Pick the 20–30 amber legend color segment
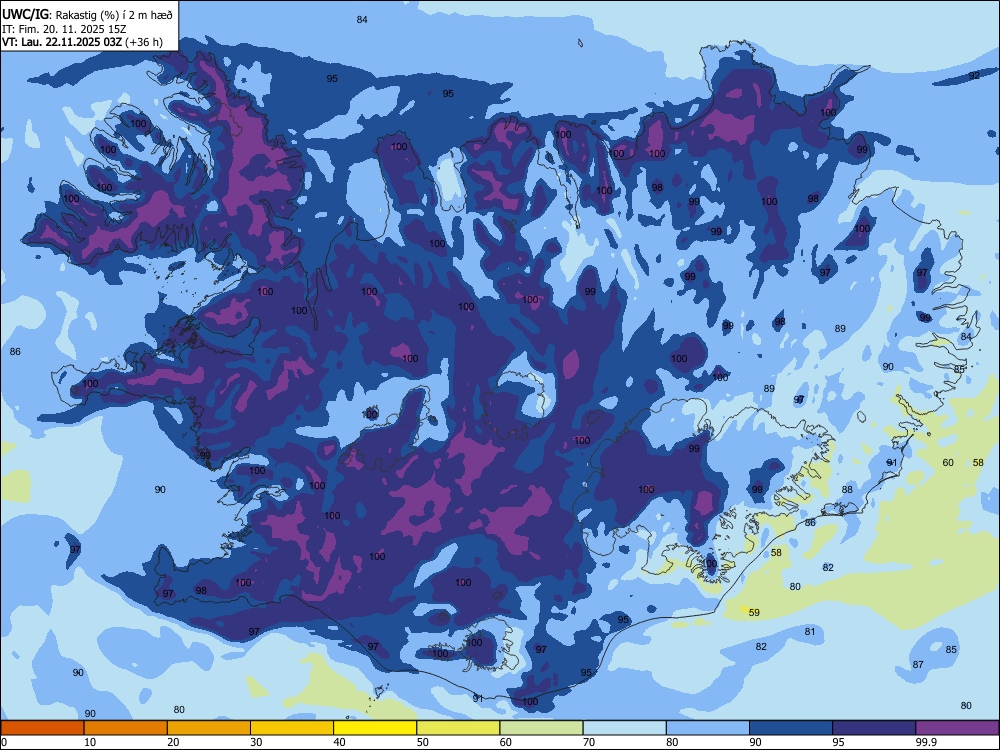Screen dimensions: 1000x750 click(x=209, y=728)
